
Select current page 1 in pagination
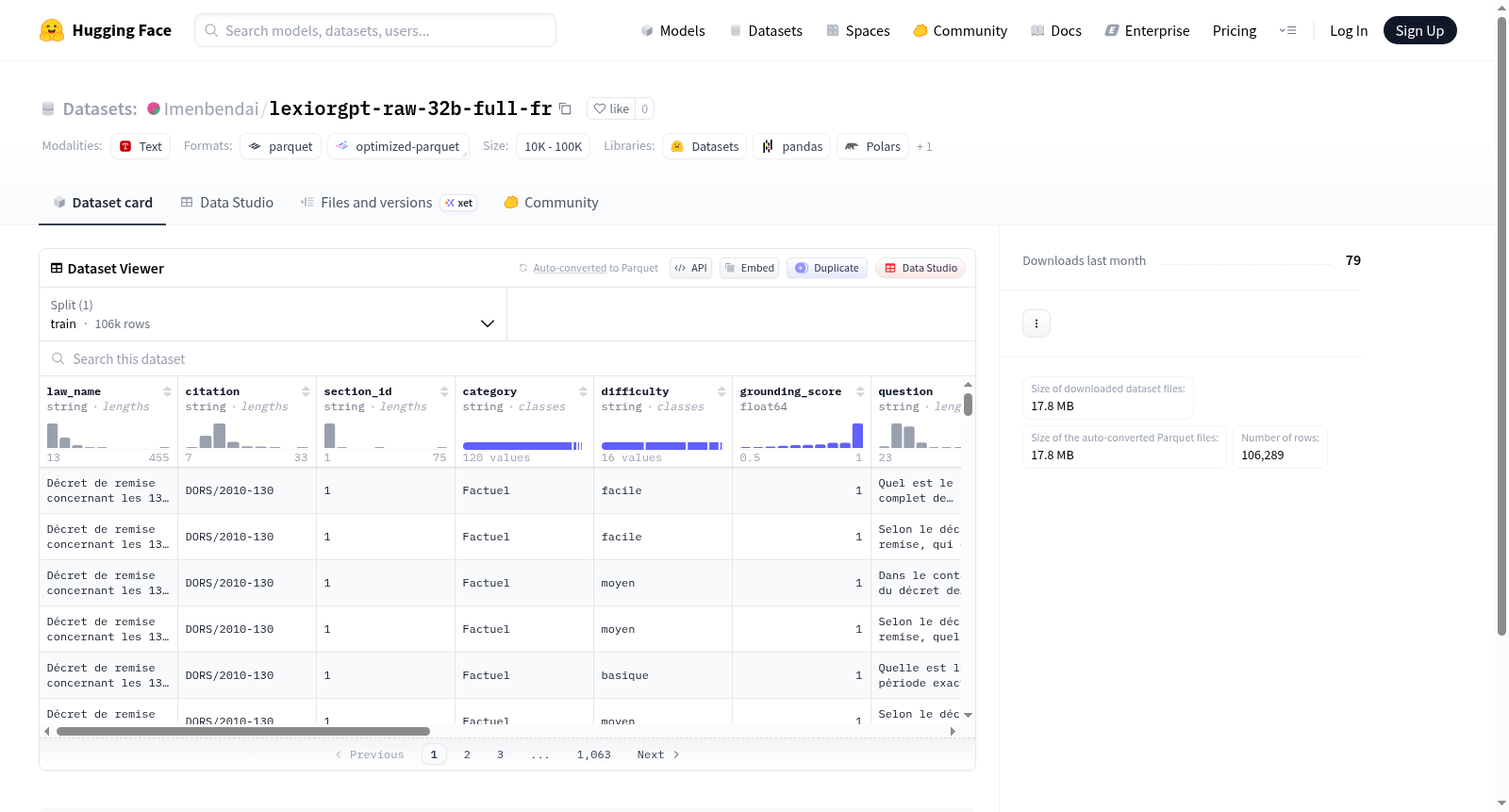tap(434, 754)
